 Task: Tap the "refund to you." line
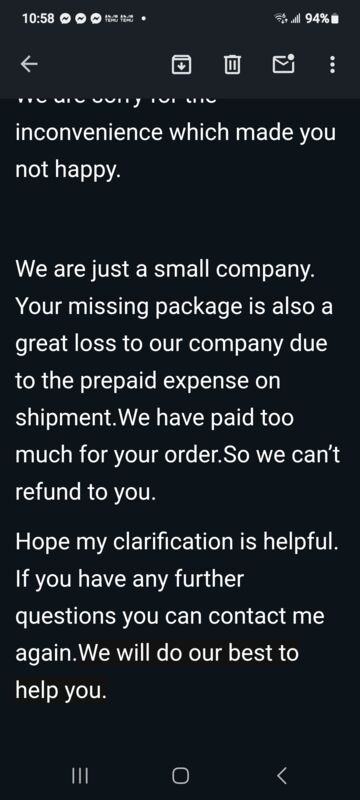tap(85, 492)
